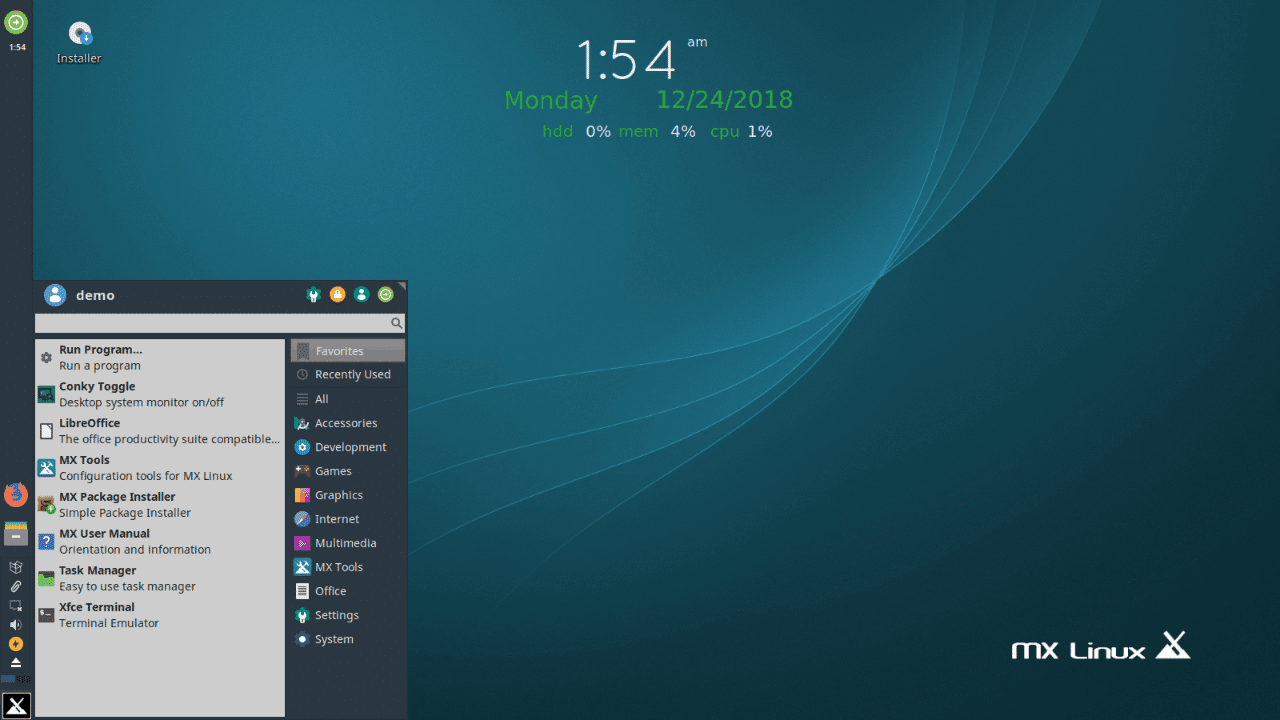This screenshot has height=720, width=1280.
Task: Open the Multimedia category
Action: click(x=348, y=543)
